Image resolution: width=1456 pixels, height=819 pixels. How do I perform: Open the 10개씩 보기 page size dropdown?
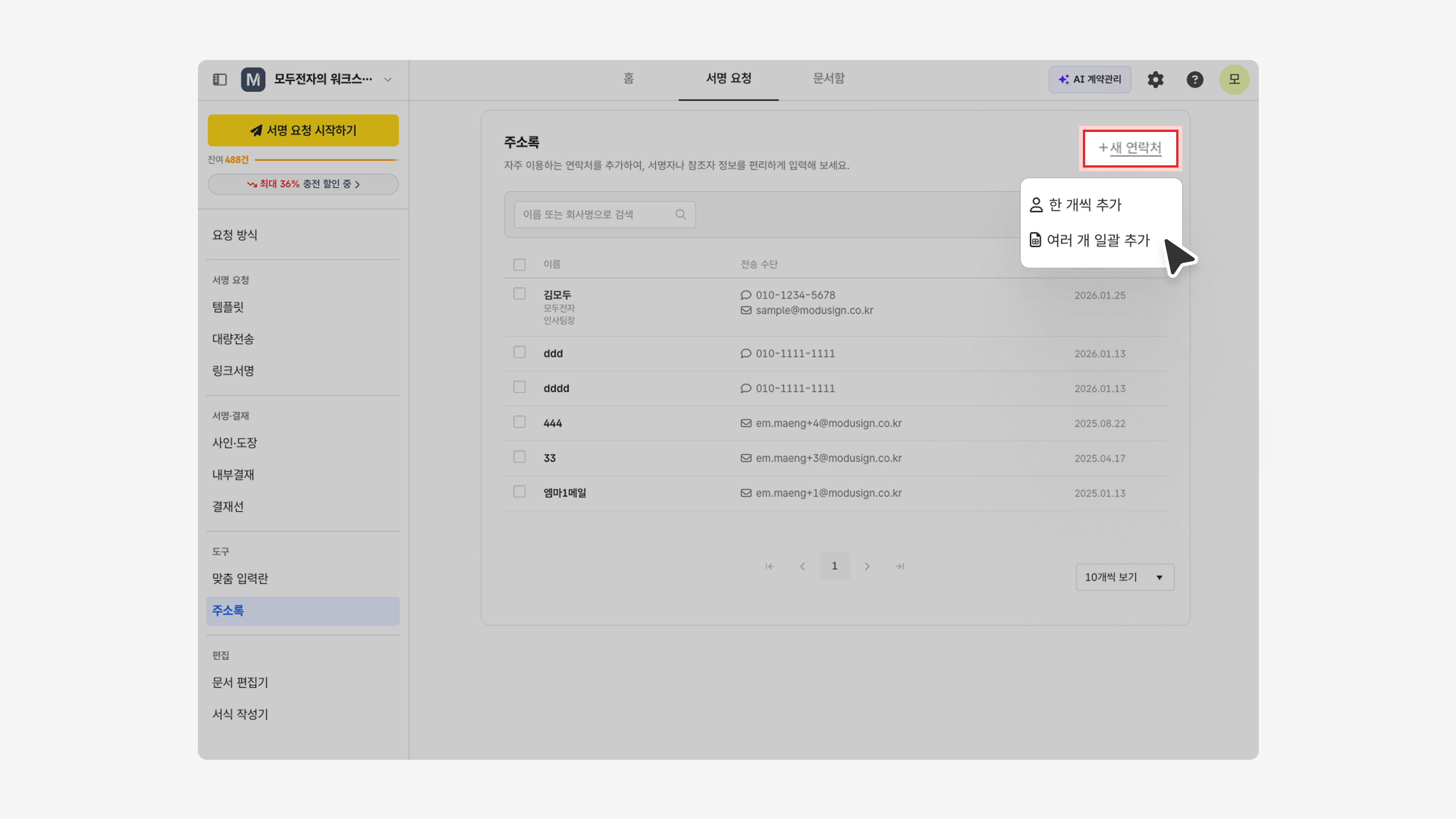[x=1125, y=577]
